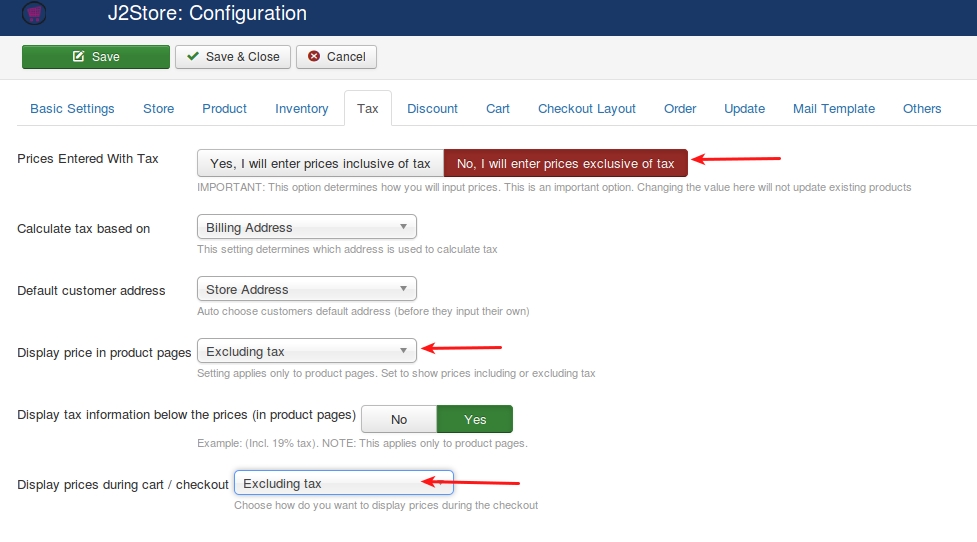
Task: Select 'No, I will enter prices exclusive of tax'
Action: click(x=566, y=163)
